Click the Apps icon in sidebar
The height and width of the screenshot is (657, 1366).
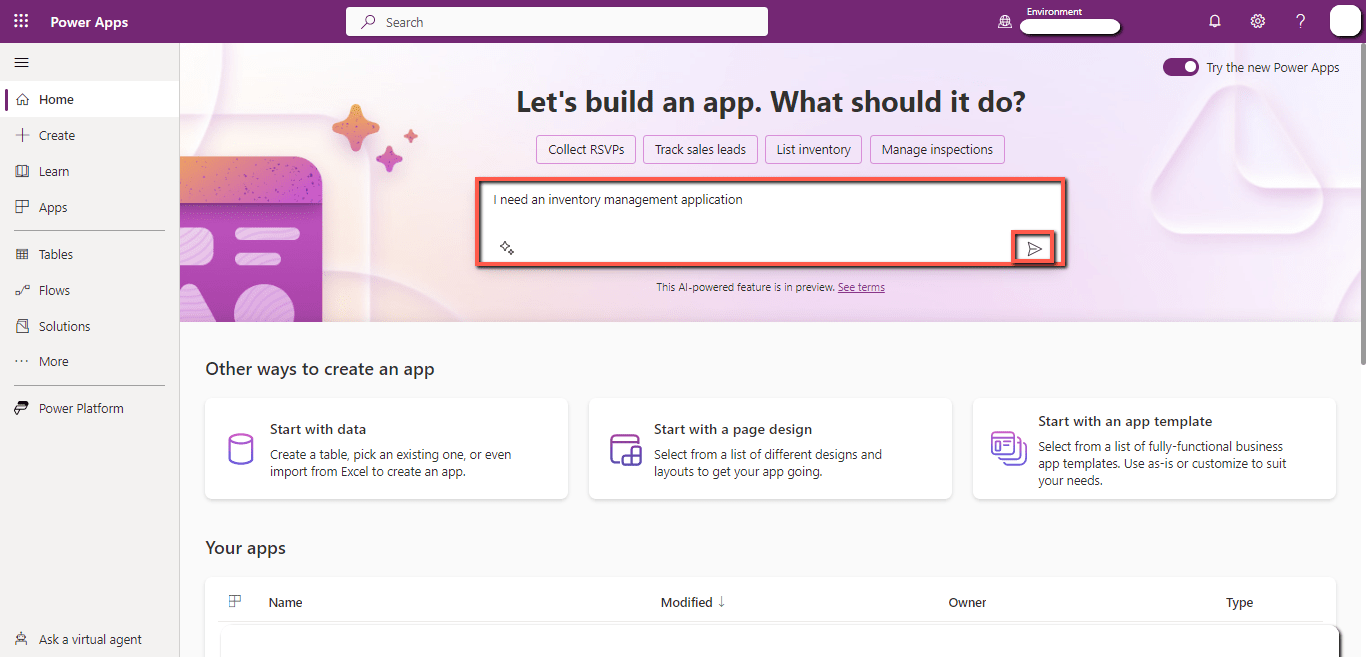click(x=23, y=207)
